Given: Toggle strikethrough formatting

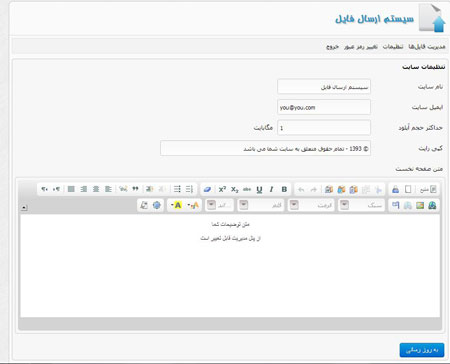Looking at the screenshot, I should (x=247, y=189).
